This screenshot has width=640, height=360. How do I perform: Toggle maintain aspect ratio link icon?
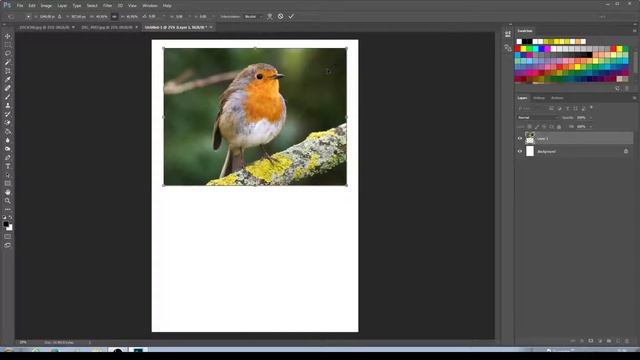tap(114, 17)
